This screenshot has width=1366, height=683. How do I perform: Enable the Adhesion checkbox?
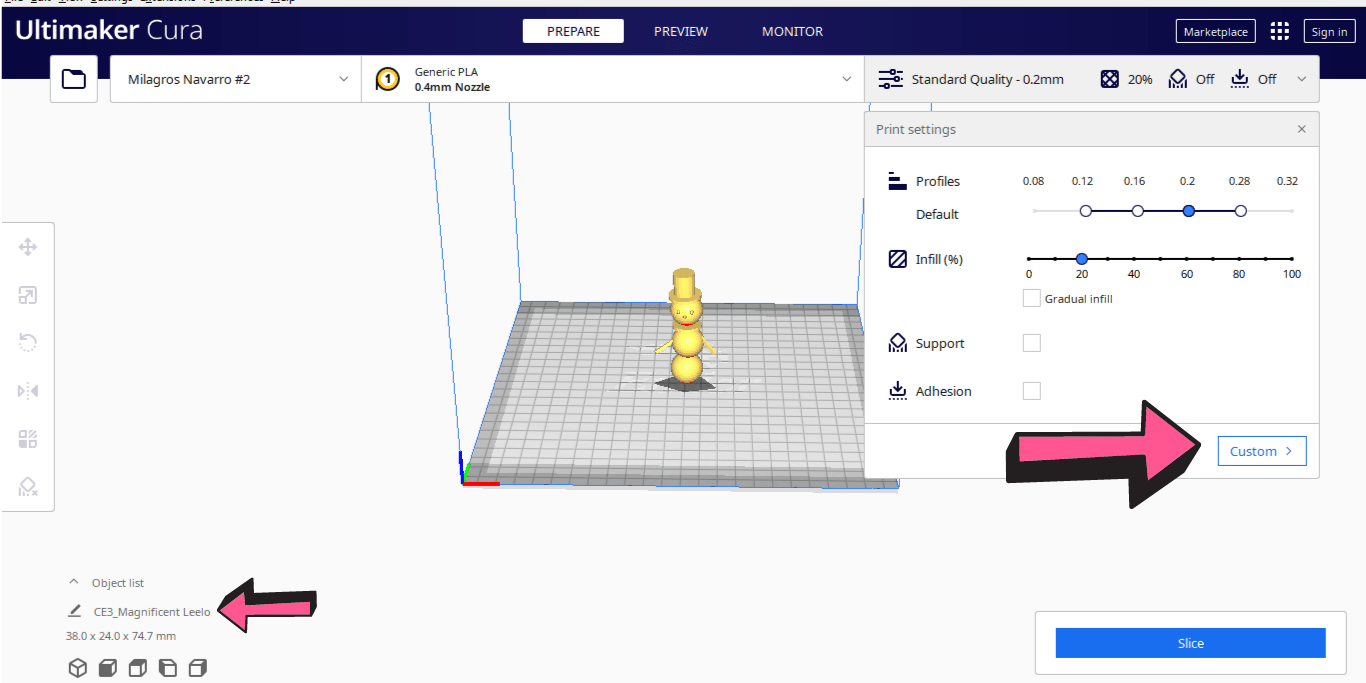[x=1031, y=391]
